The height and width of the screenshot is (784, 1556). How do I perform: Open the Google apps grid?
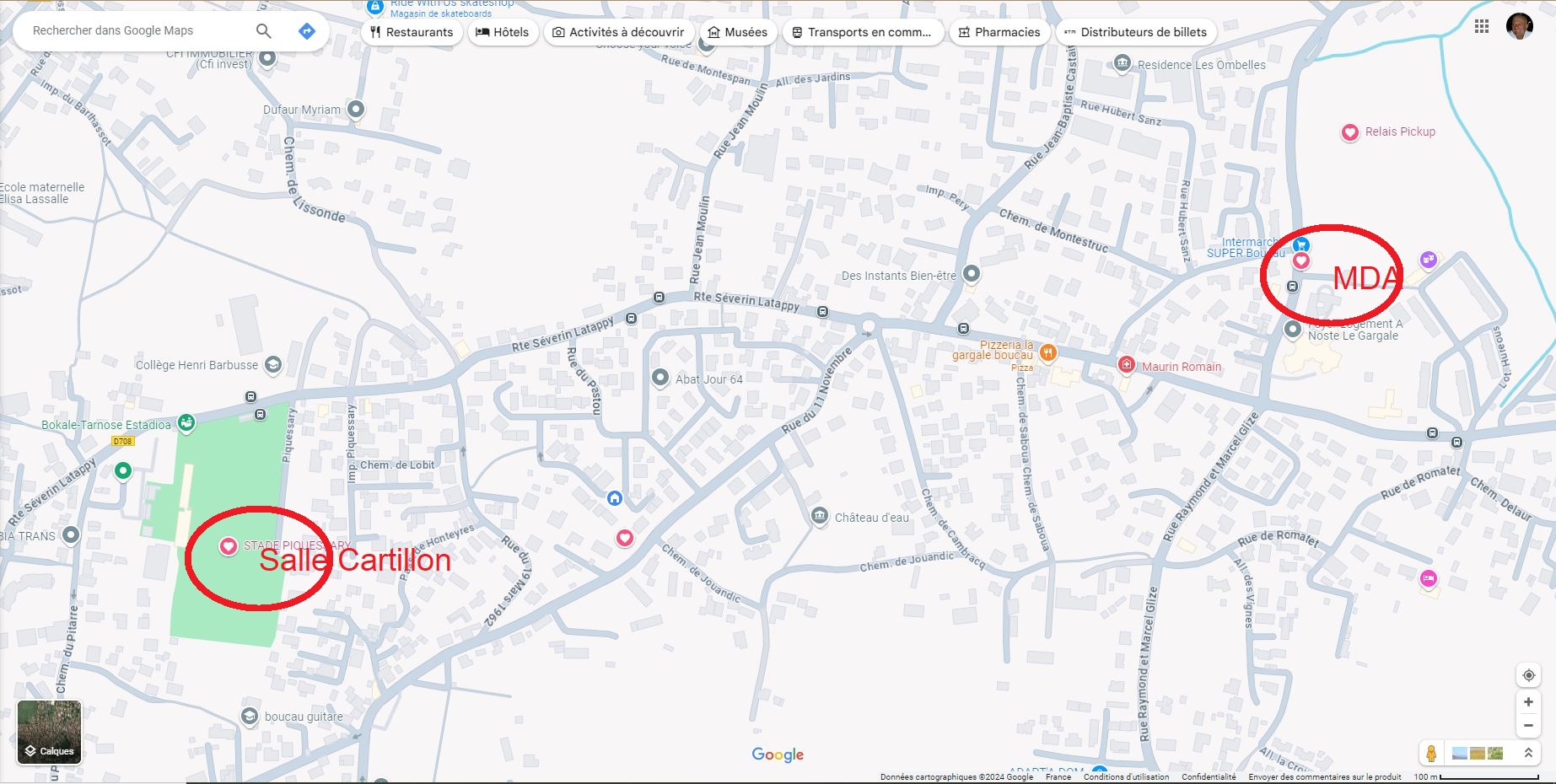1482,27
